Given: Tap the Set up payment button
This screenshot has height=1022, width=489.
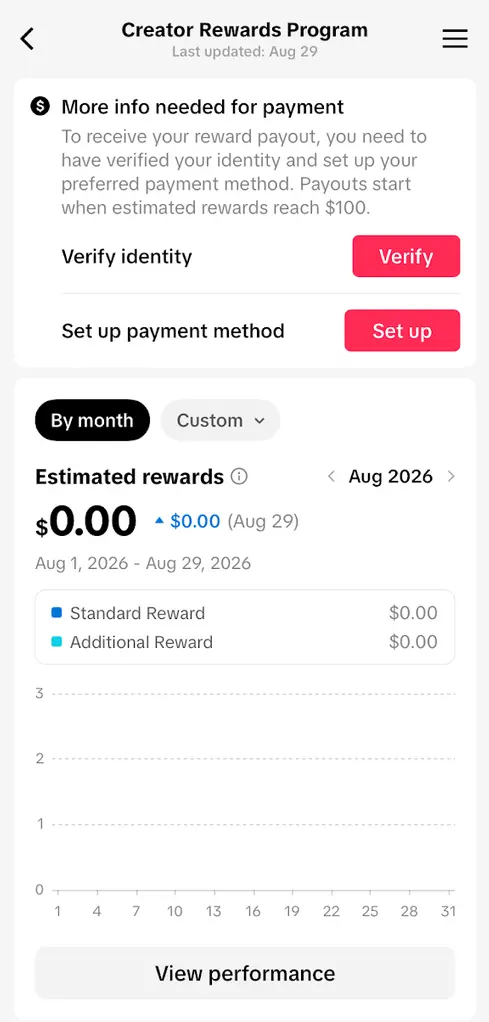Looking at the screenshot, I should pyautogui.click(x=402, y=330).
